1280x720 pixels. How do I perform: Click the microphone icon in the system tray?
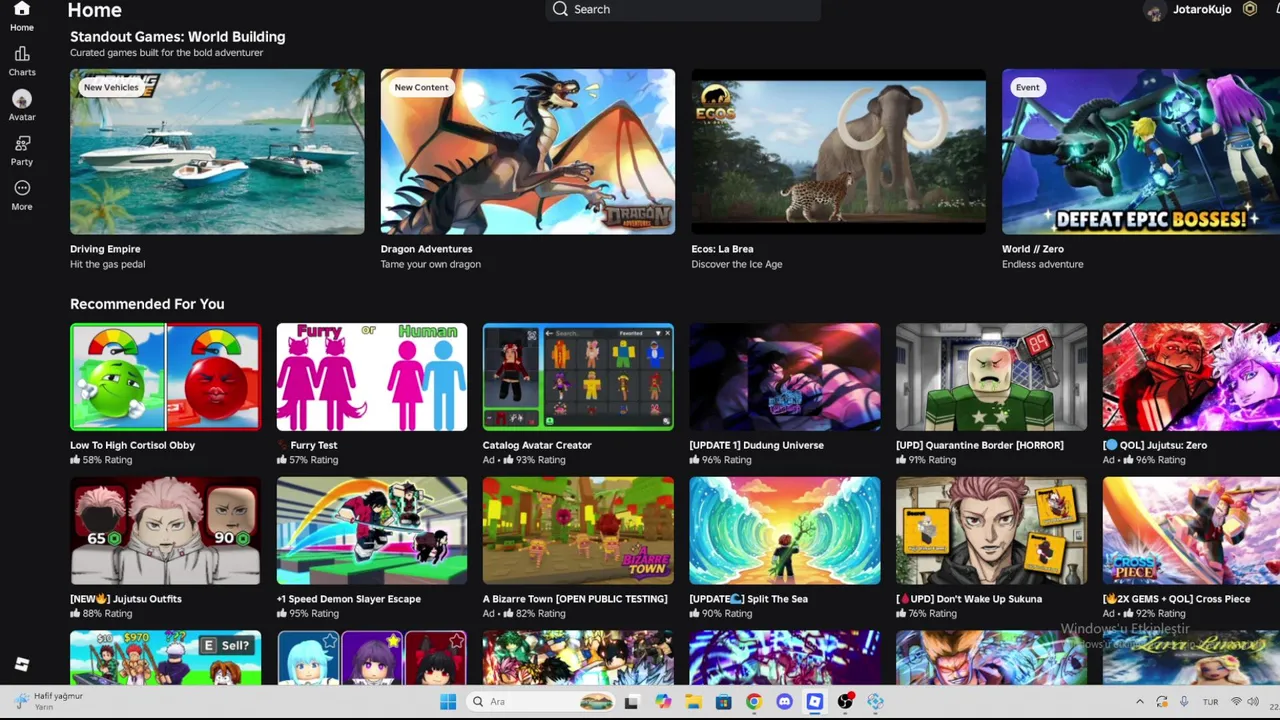pyautogui.click(x=1184, y=702)
